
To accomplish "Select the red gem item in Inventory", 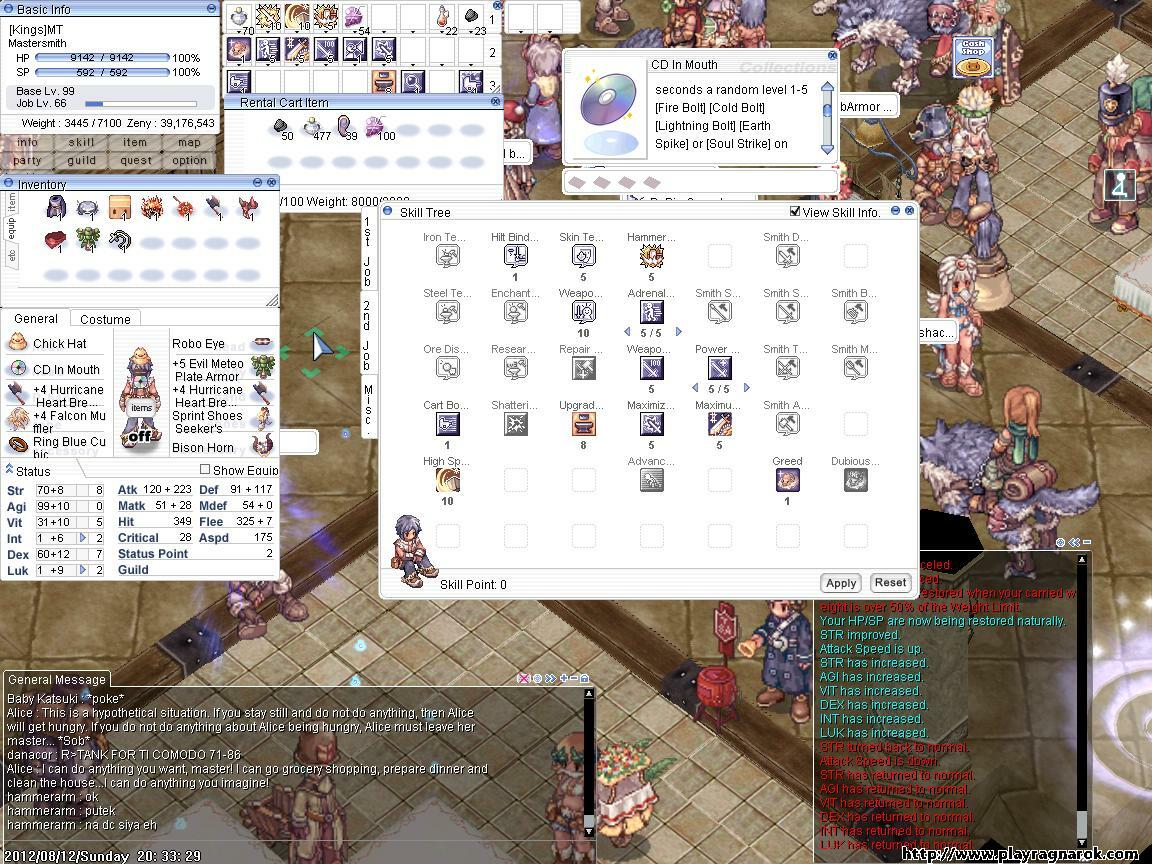I will [57, 240].
